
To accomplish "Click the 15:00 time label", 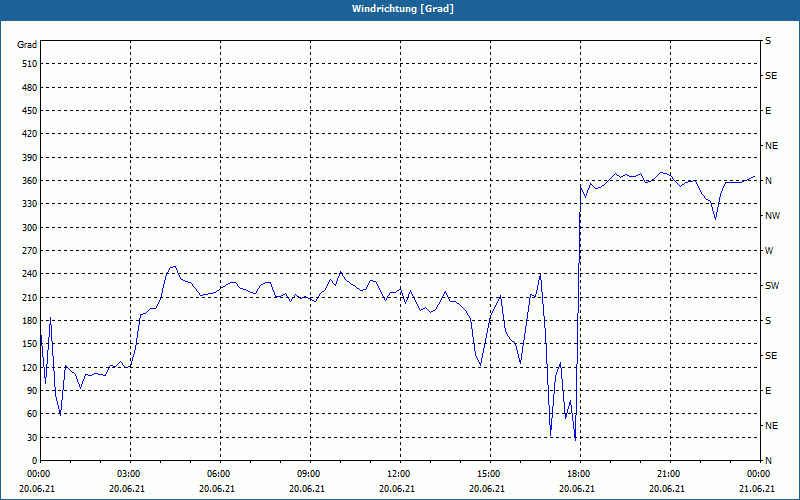I will click(488, 473).
